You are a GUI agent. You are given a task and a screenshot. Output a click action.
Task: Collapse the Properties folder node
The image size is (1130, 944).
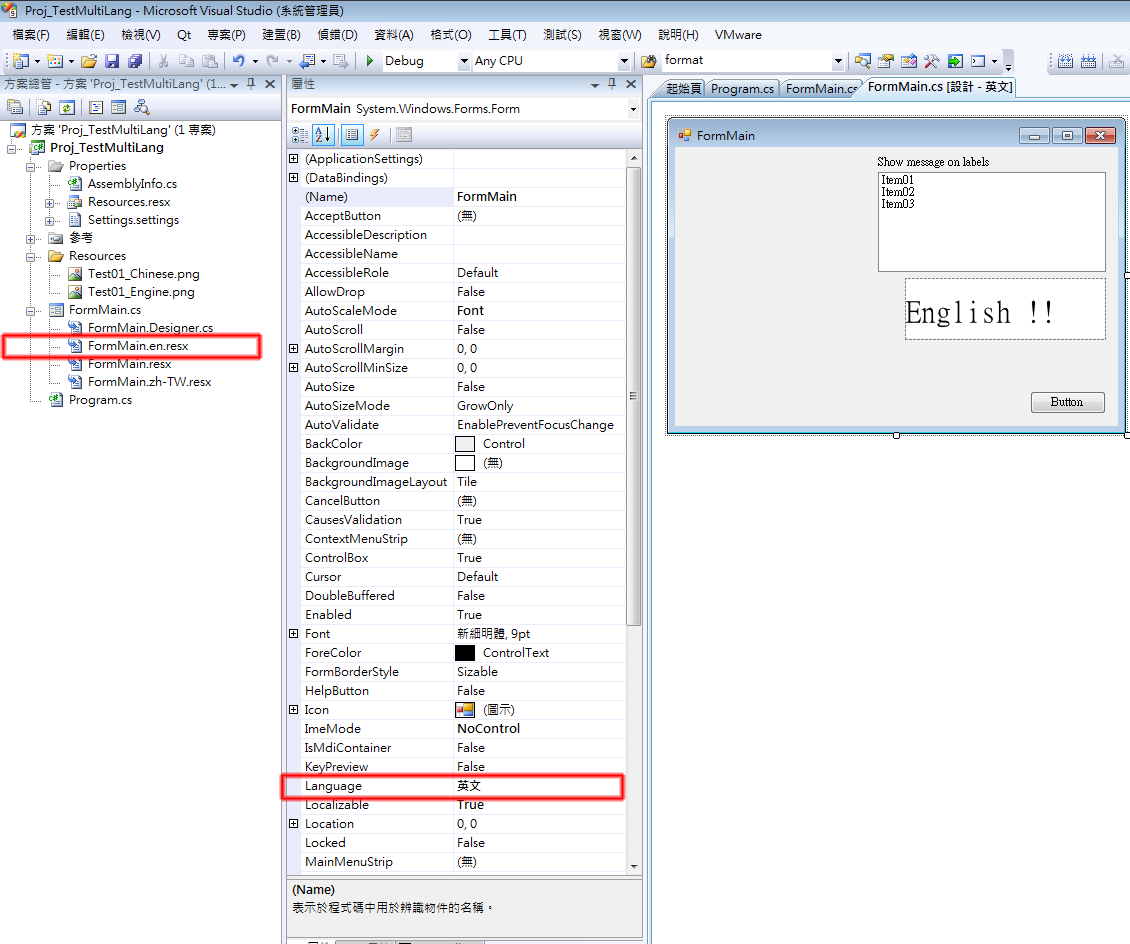(x=31, y=166)
